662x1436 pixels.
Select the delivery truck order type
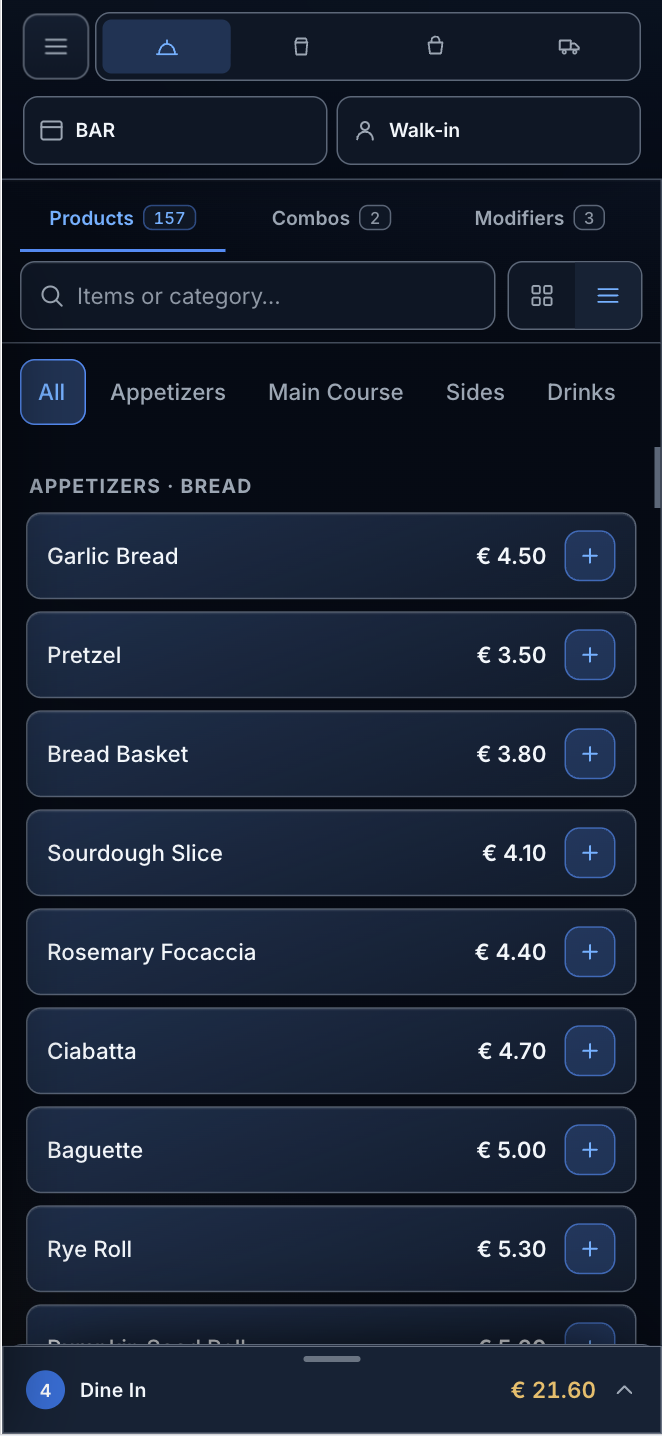click(569, 47)
